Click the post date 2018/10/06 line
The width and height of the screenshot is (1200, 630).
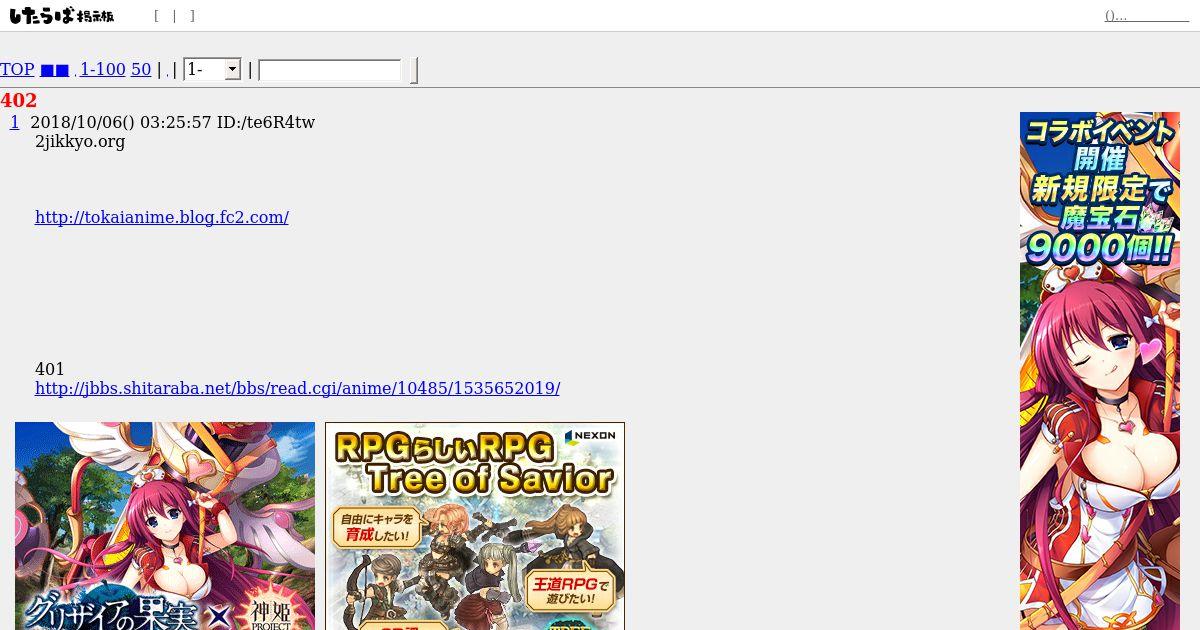coord(172,122)
